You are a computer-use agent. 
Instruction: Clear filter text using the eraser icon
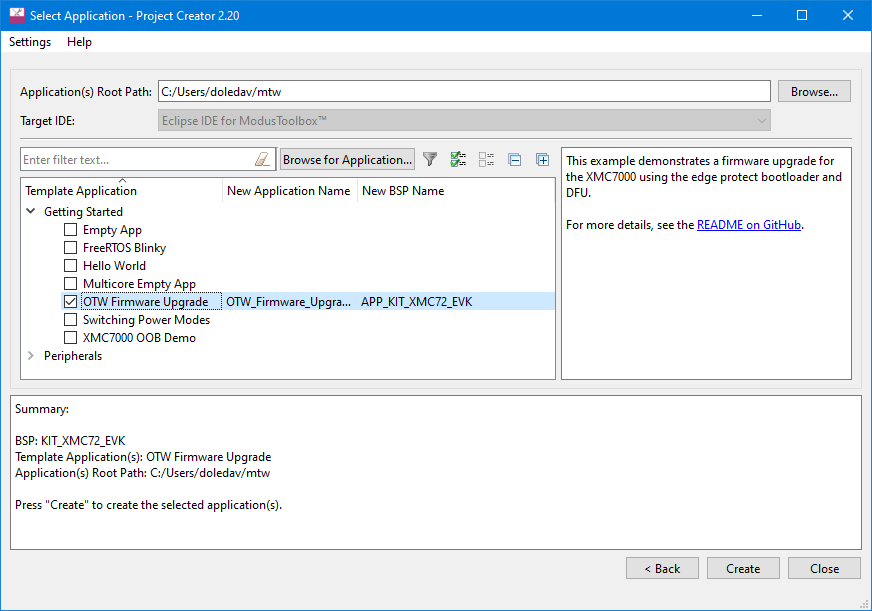[265, 159]
